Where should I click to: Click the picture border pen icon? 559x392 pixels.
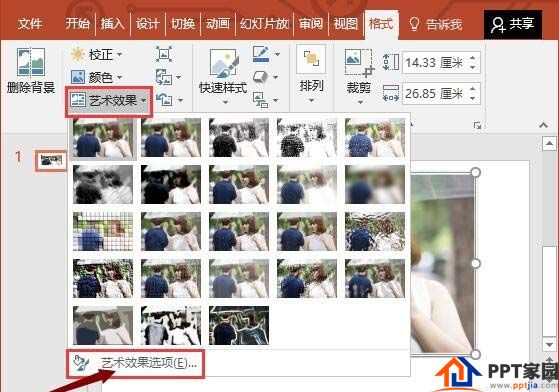[261, 54]
